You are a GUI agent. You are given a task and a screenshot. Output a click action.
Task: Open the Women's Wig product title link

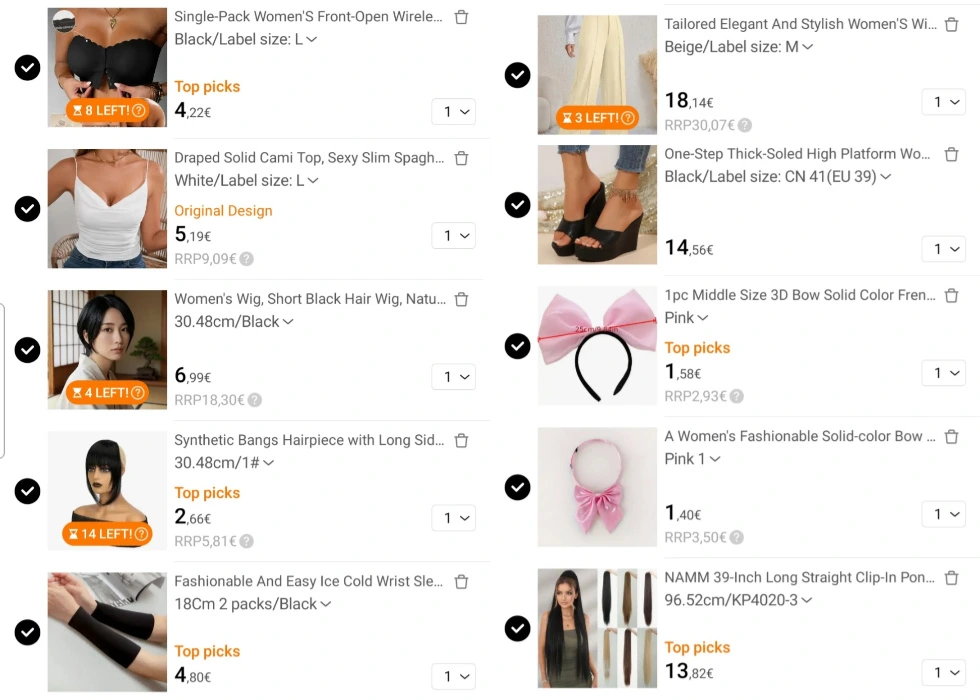click(309, 299)
